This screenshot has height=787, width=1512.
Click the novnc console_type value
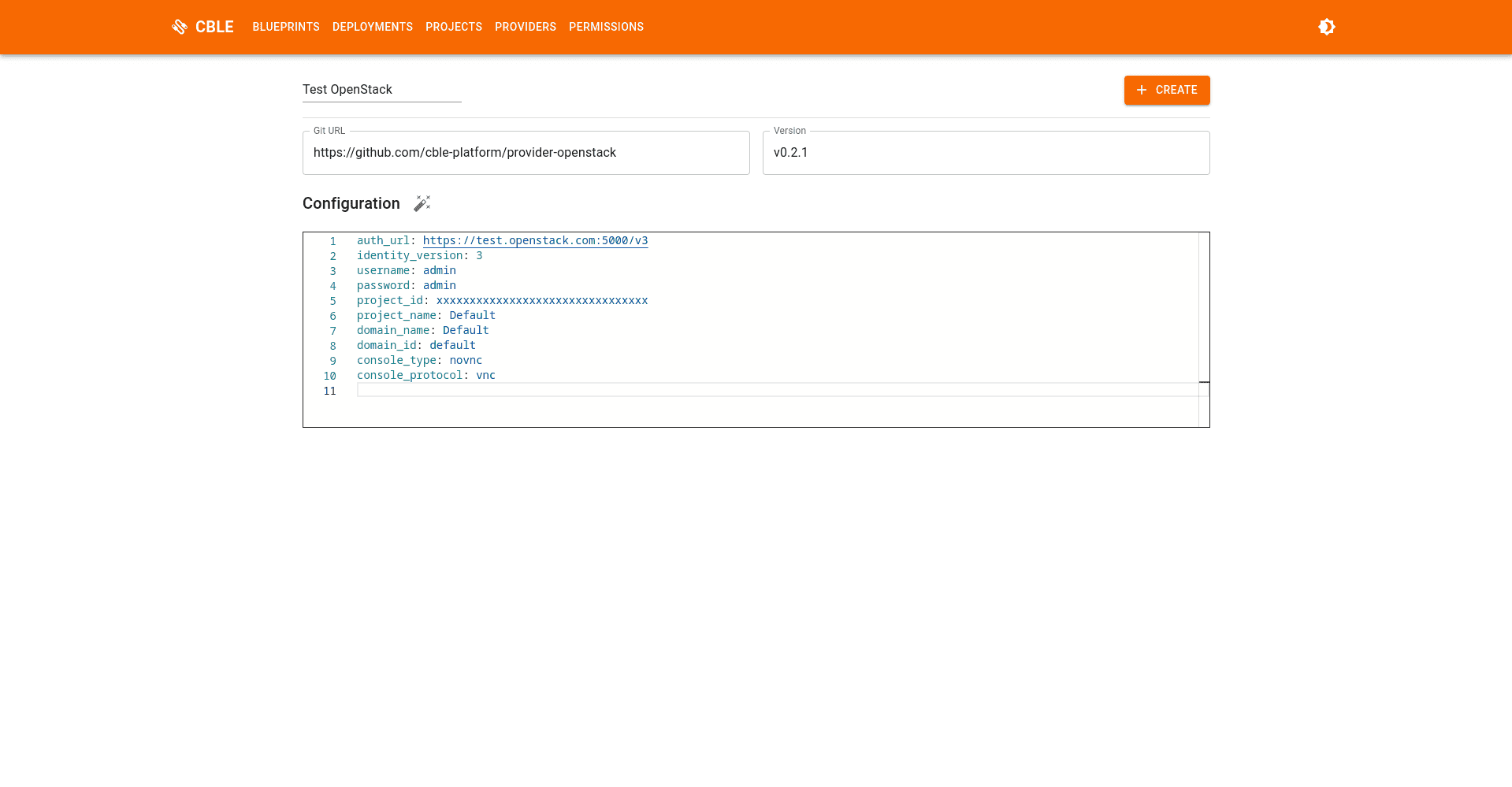point(466,361)
